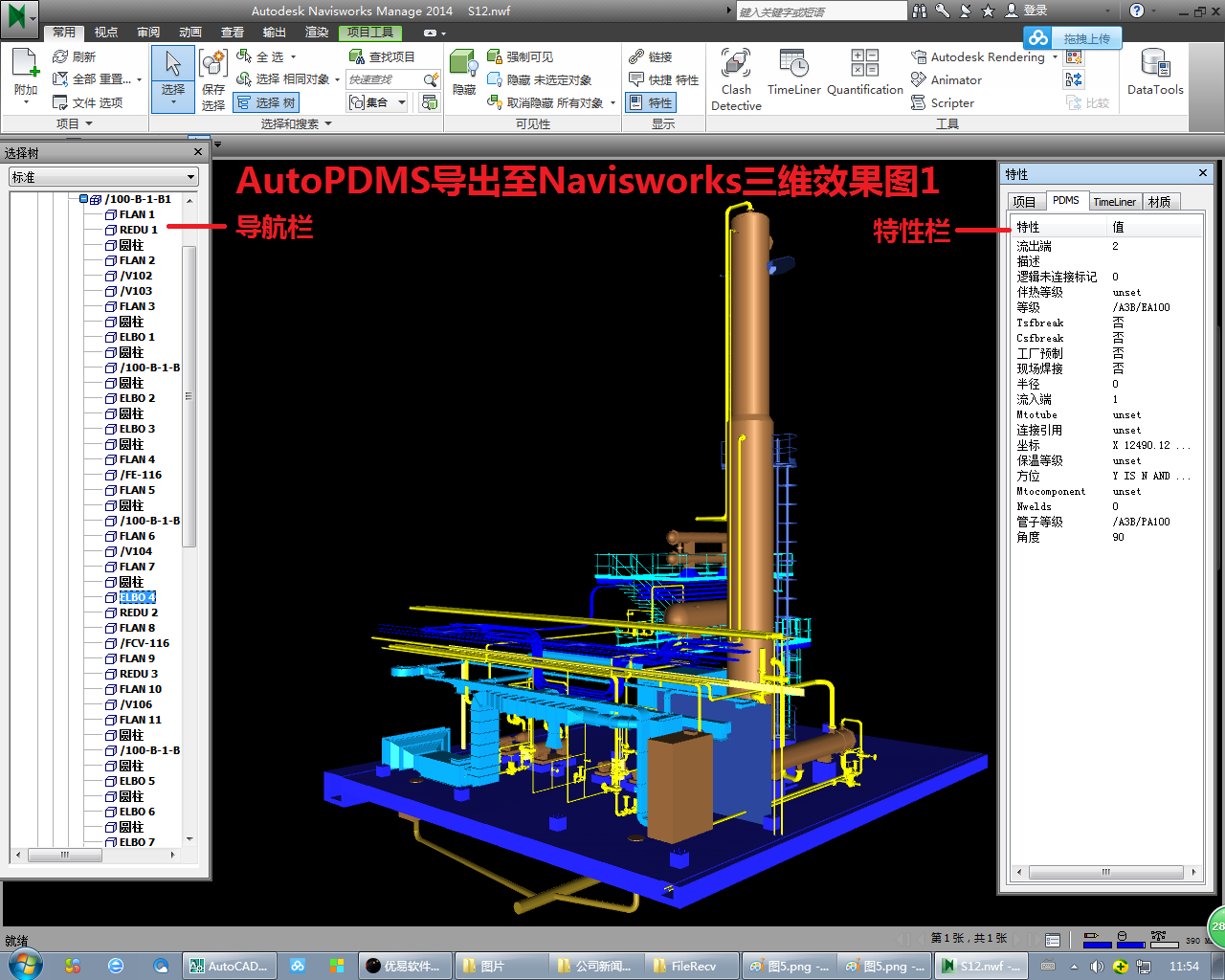Toggle the 特性 properties button
The width and height of the screenshot is (1225, 980).
click(651, 102)
